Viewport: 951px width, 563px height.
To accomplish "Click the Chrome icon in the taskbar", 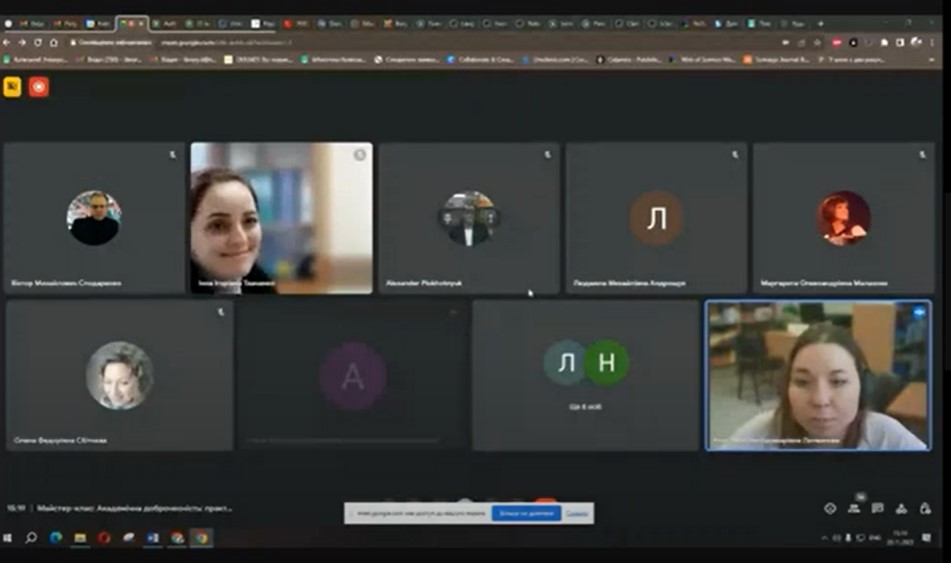I will pos(201,538).
